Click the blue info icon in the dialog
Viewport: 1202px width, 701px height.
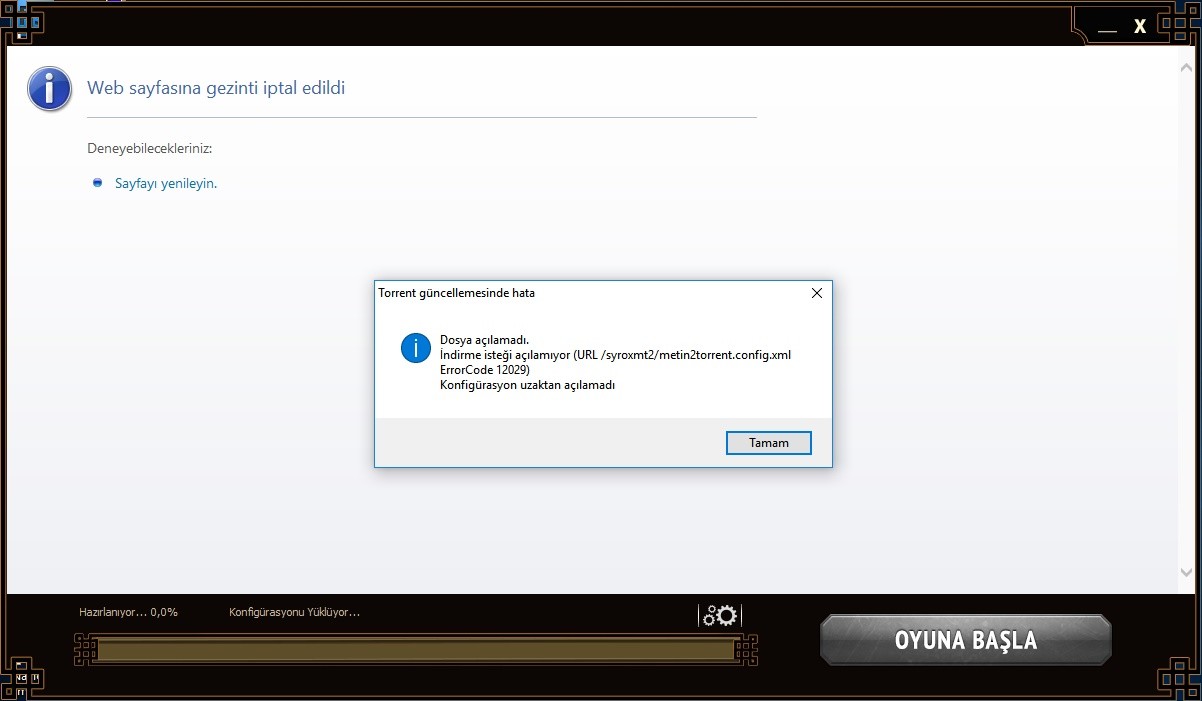(415, 349)
